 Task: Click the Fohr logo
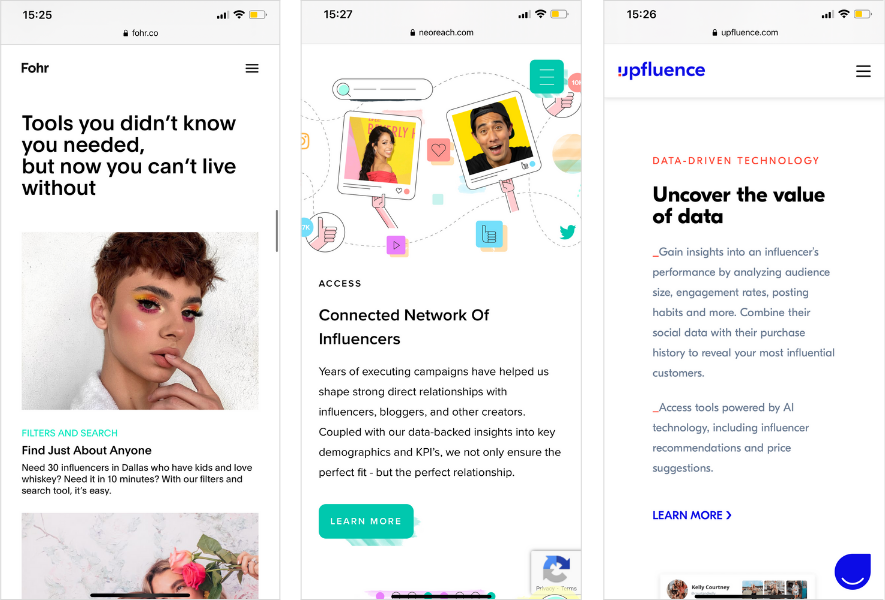point(35,68)
